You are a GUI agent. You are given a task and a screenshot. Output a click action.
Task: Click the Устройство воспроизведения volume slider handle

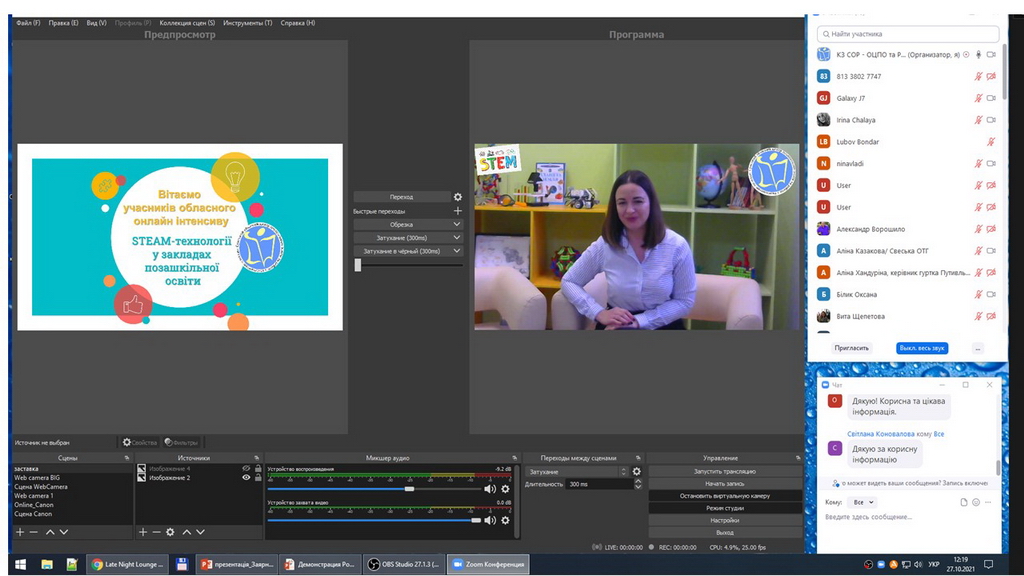tap(409, 489)
